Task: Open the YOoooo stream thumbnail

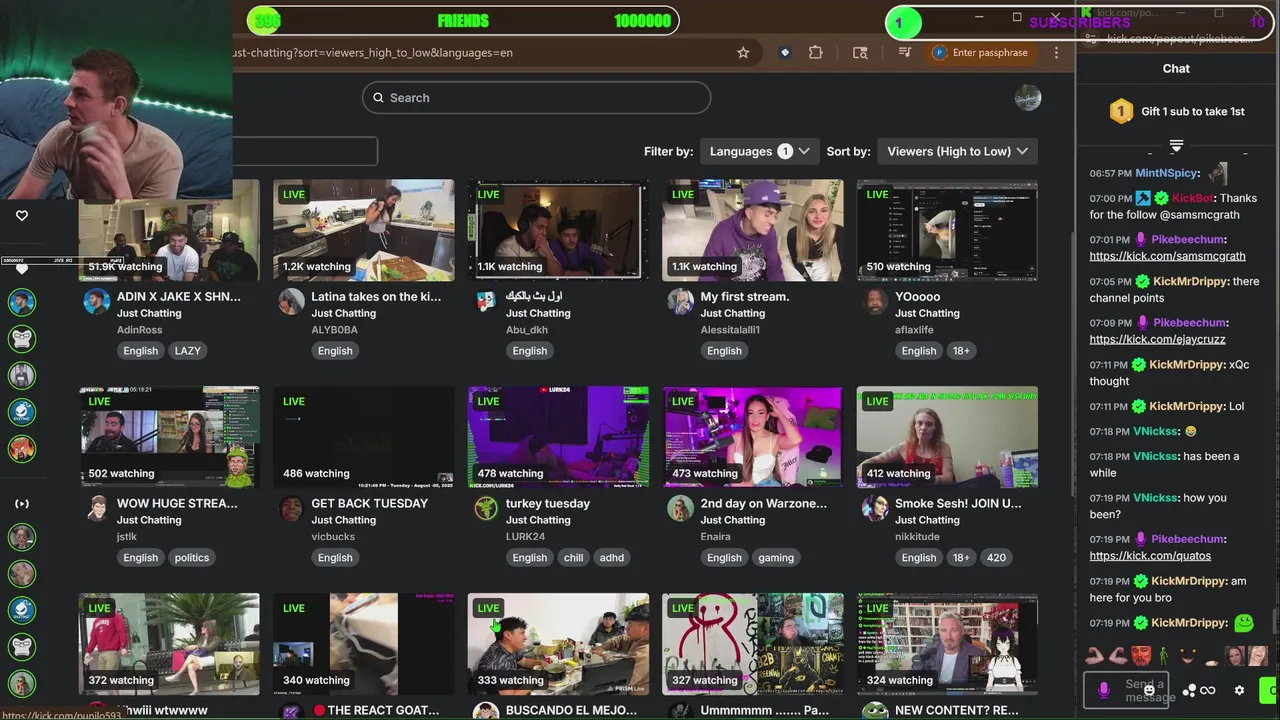Action: click(947, 230)
